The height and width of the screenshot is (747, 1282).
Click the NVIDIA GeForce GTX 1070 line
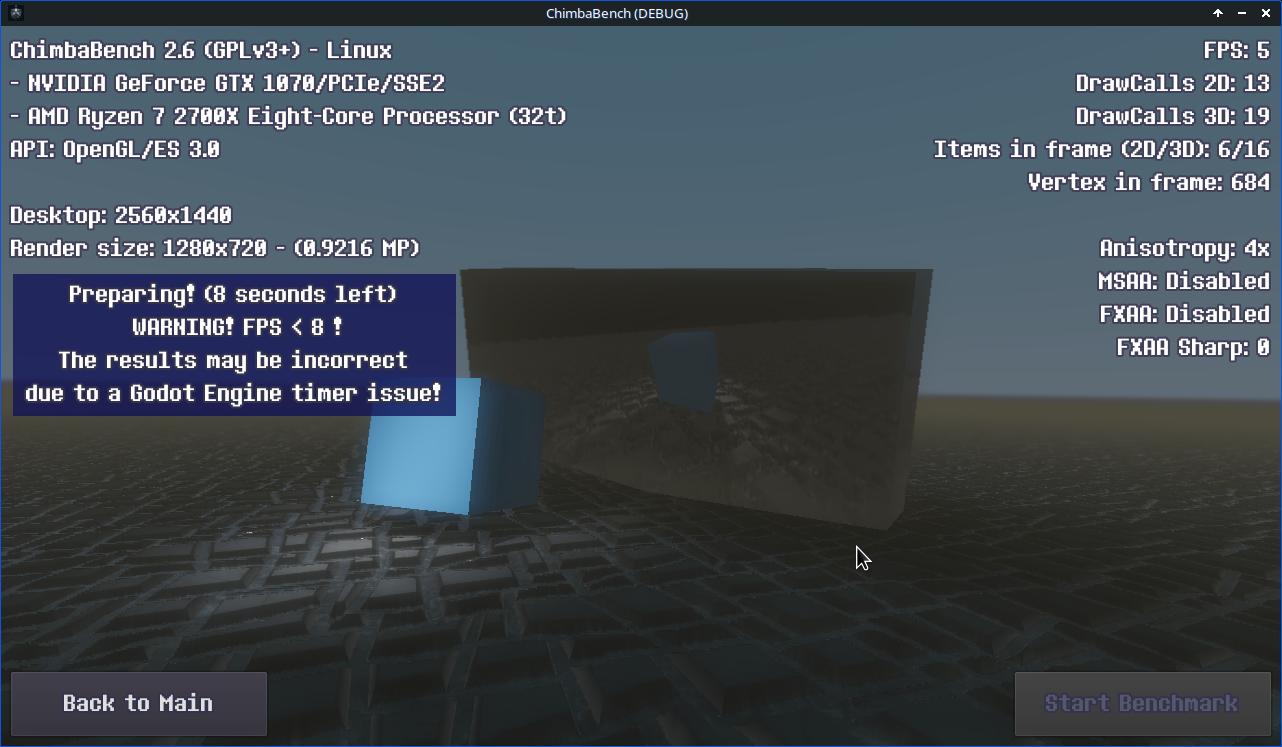coord(227,83)
